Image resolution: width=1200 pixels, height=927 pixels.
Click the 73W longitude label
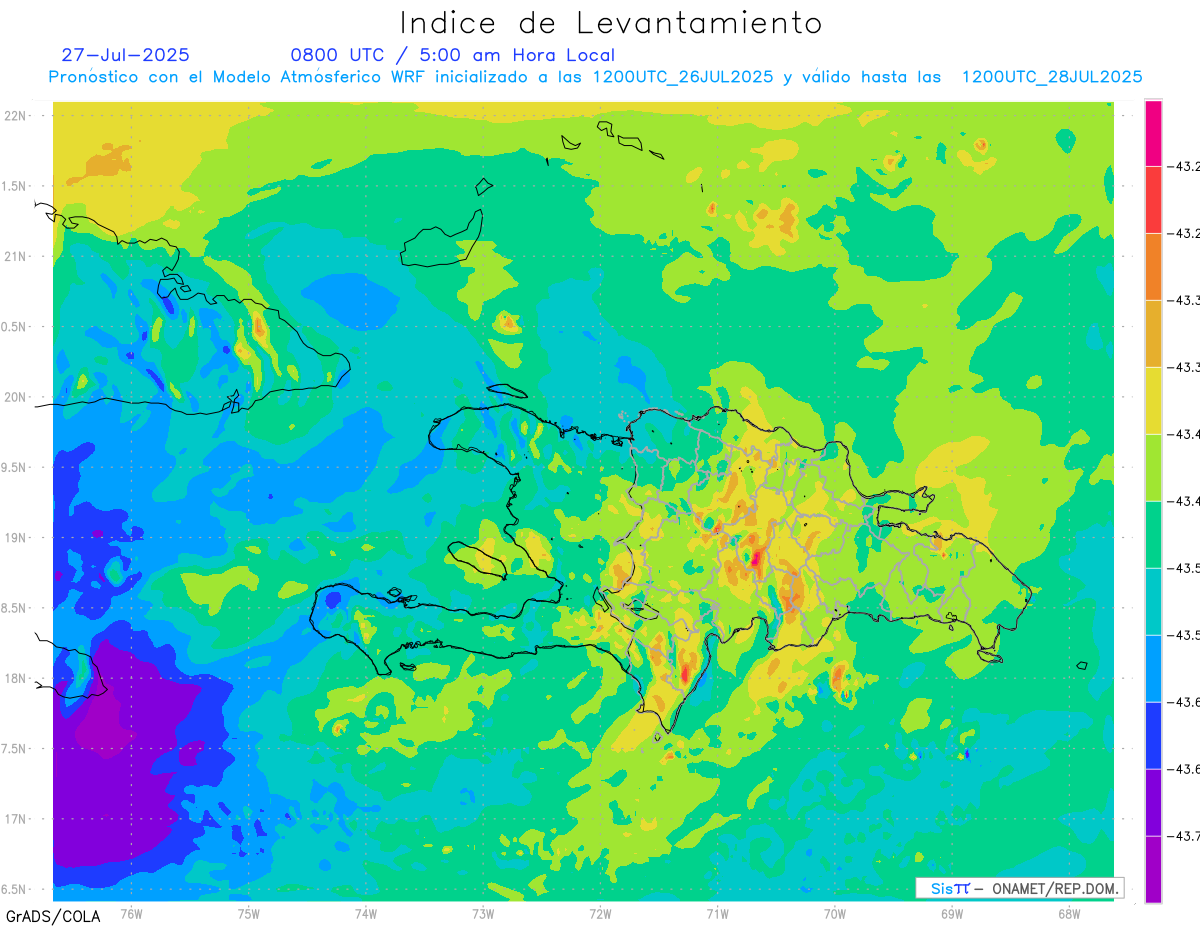483,913
